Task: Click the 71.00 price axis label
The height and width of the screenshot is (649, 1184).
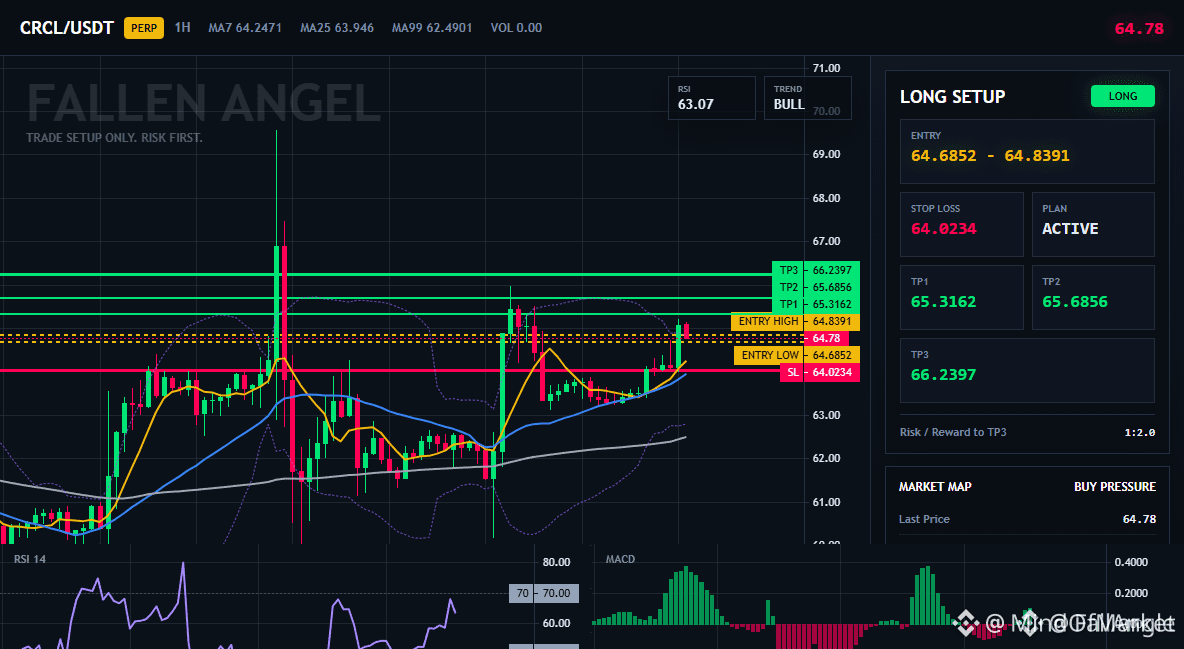Action: (826, 68)
